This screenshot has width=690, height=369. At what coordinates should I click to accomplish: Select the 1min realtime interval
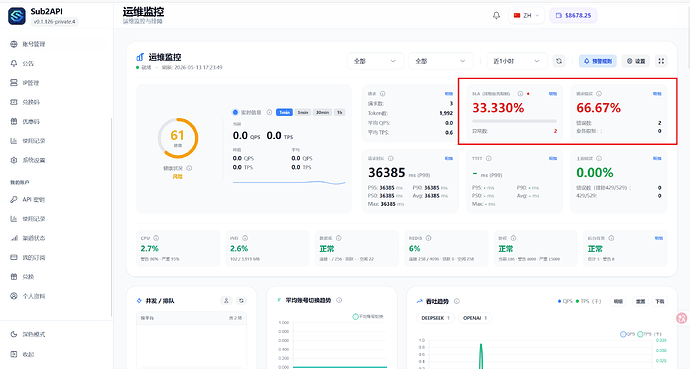284,113
